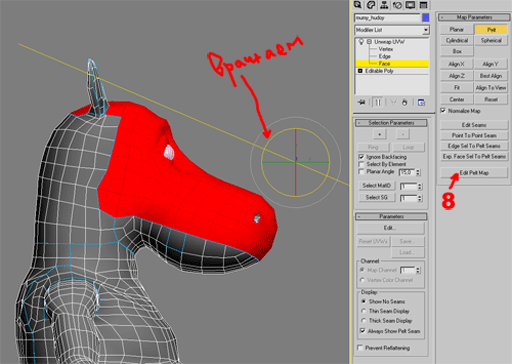Open Configure Modifier Sets icon
The height and width of the screenshot is (364, 512).
pyautogui.click(x=421, y=102)
